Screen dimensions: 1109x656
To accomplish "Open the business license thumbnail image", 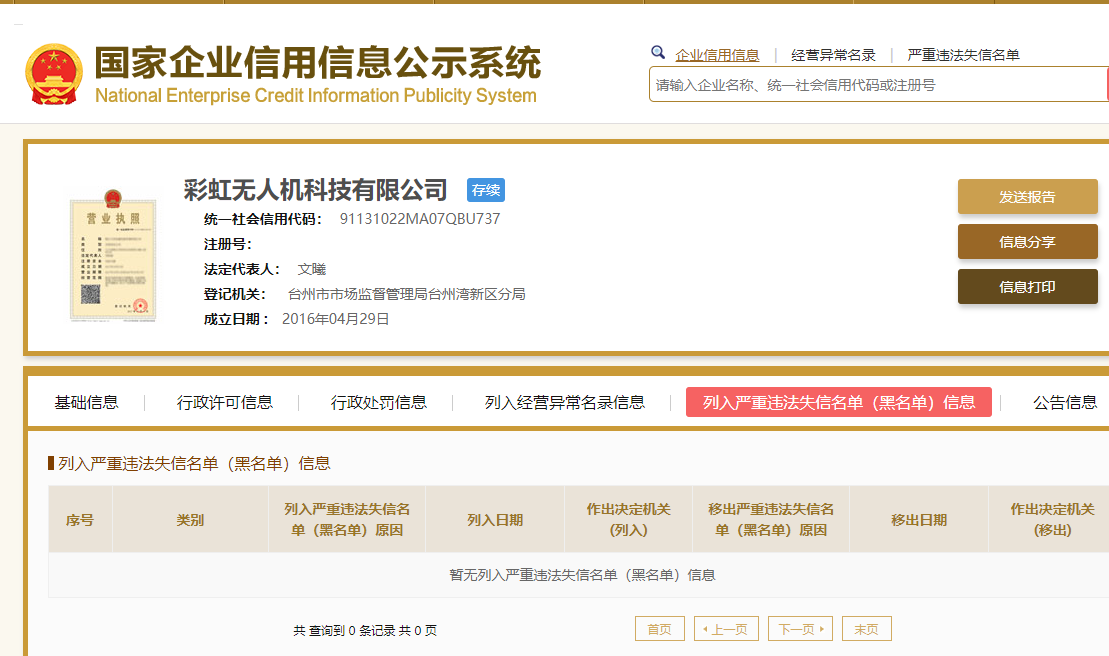I will pyautogui.click(x=112, y=255).
